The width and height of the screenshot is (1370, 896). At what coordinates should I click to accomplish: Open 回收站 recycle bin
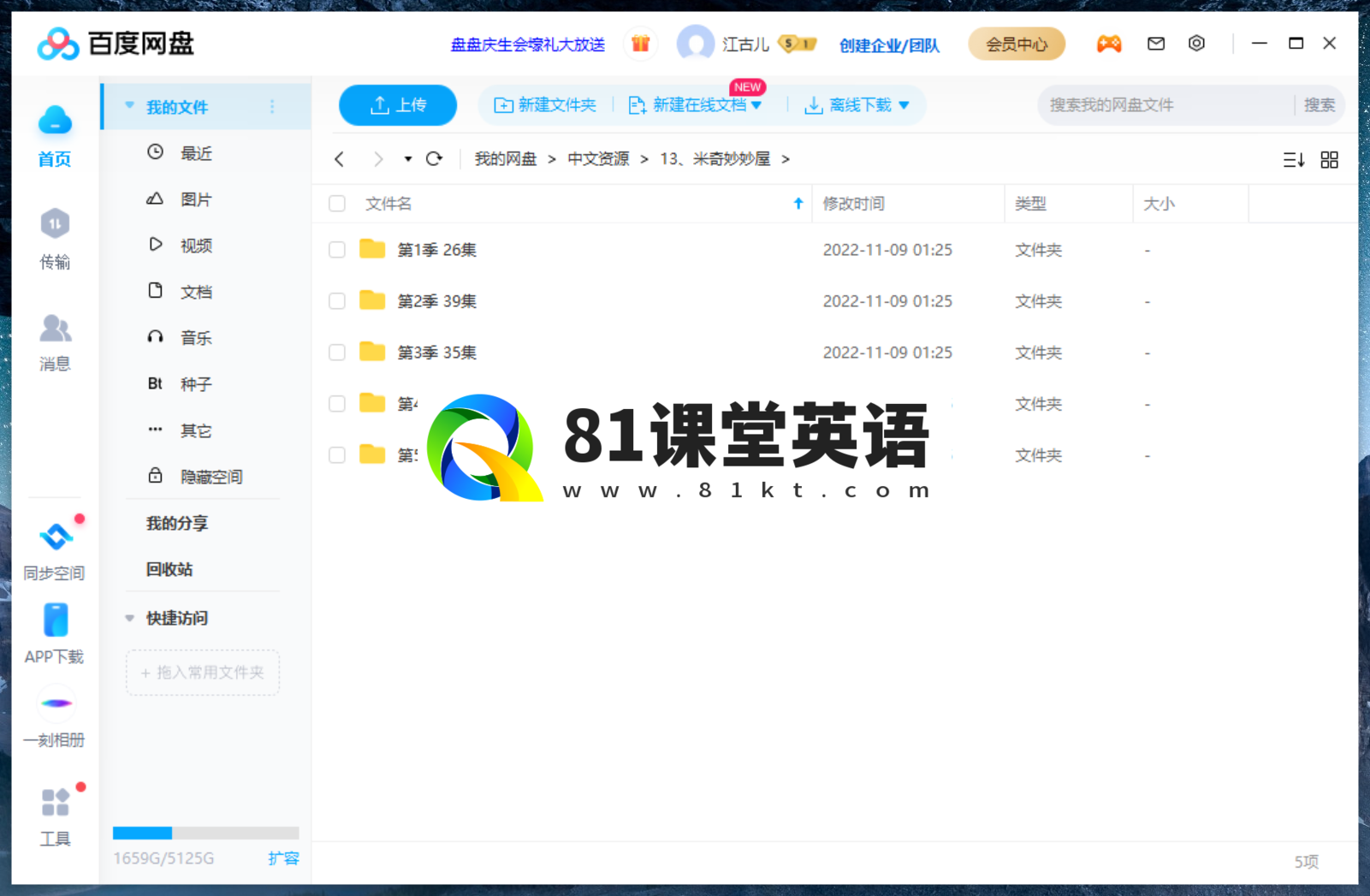(x=169, y=569)
